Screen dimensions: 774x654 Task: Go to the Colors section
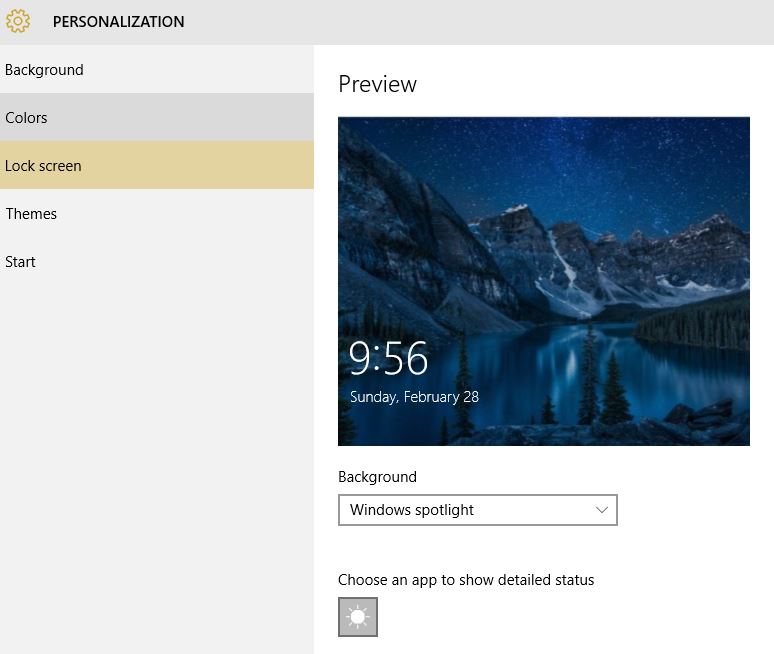pos(156,117)
